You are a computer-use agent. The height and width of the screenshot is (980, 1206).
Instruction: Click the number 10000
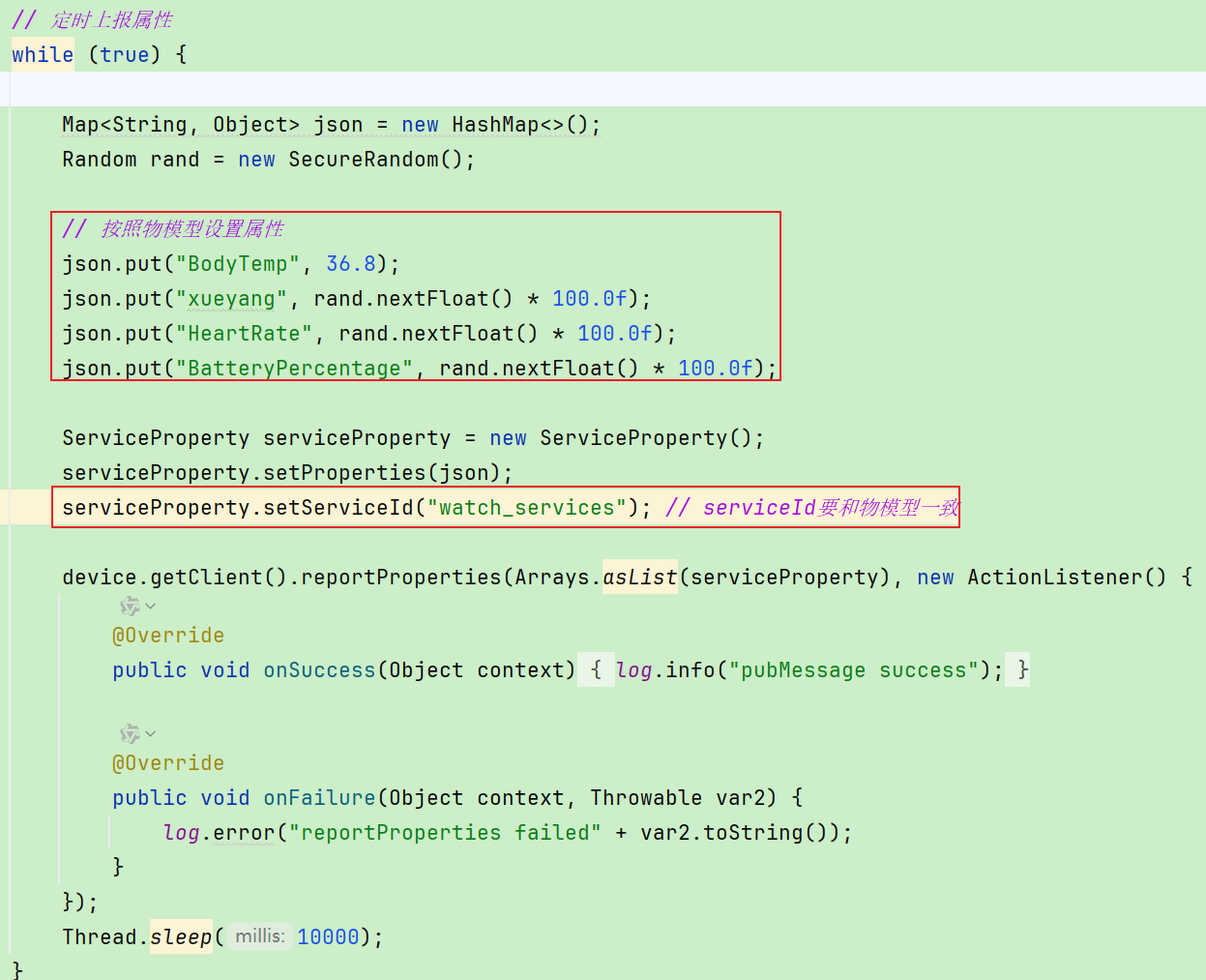[329, 937]
